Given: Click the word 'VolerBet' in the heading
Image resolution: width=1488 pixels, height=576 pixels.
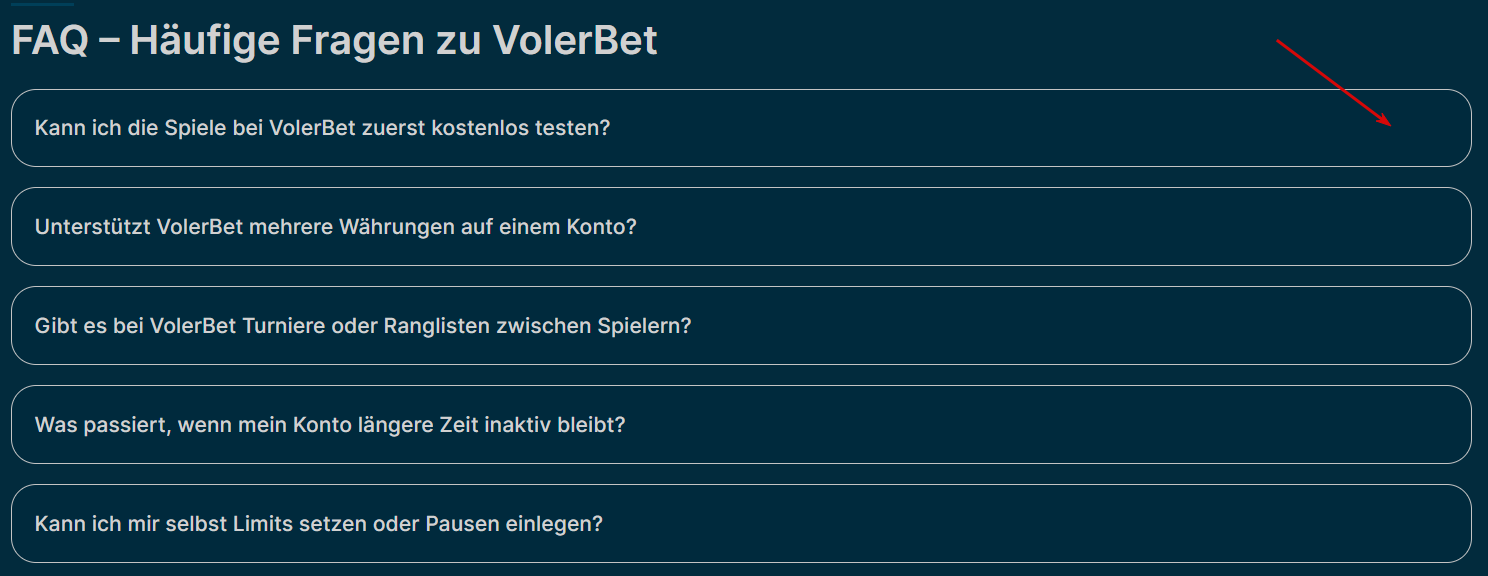Looking at the screenshot, I should click(x=575, y=41).
